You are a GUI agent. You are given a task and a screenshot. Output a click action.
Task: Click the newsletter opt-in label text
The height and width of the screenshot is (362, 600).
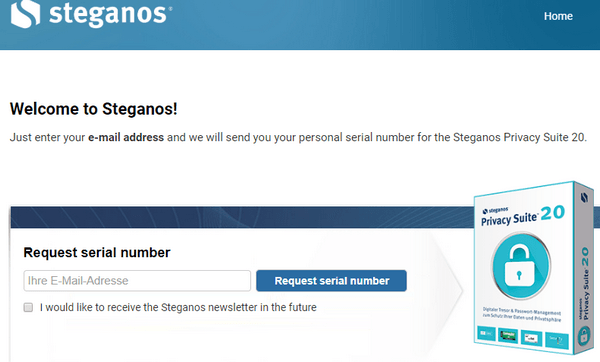click(178, 307)
